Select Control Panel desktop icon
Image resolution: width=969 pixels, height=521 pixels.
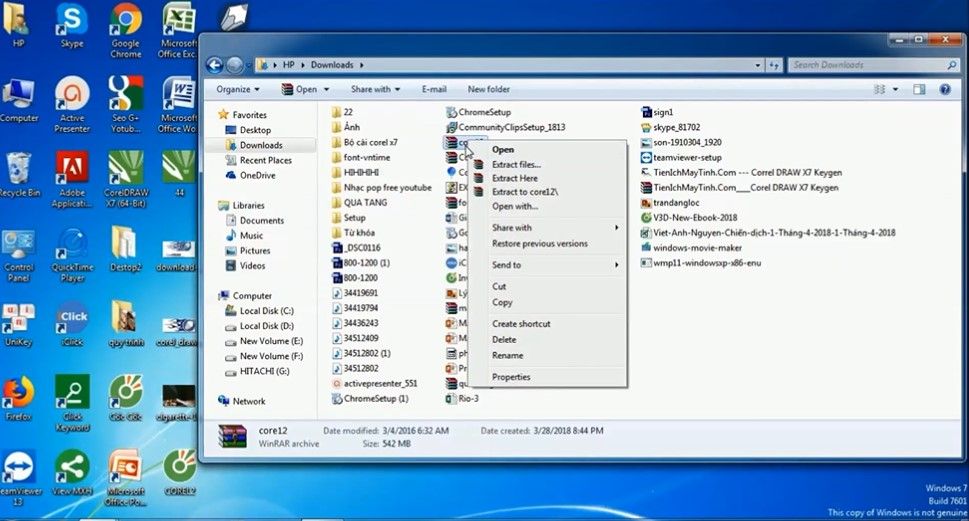point(19,255)
